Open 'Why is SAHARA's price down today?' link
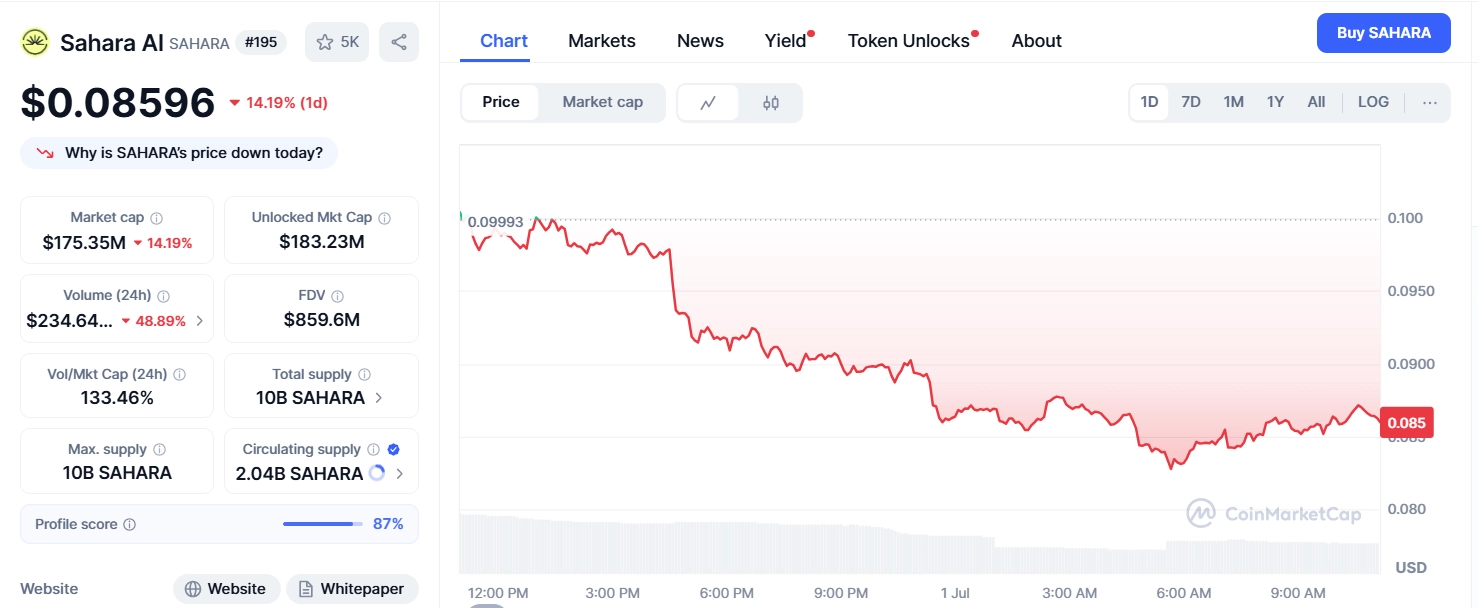Screen dimensions: 1478x608 [x=178, y=152]
